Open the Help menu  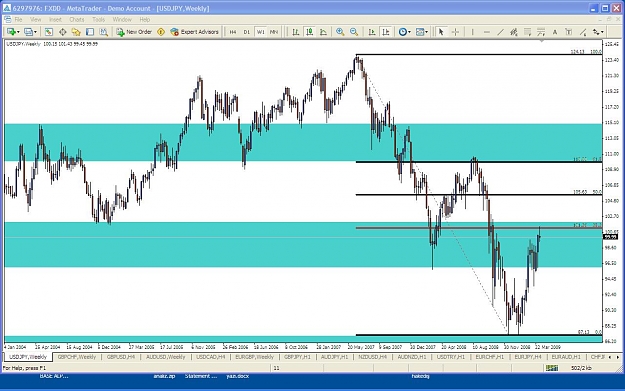pyautogui.click(x=145, y=19)
